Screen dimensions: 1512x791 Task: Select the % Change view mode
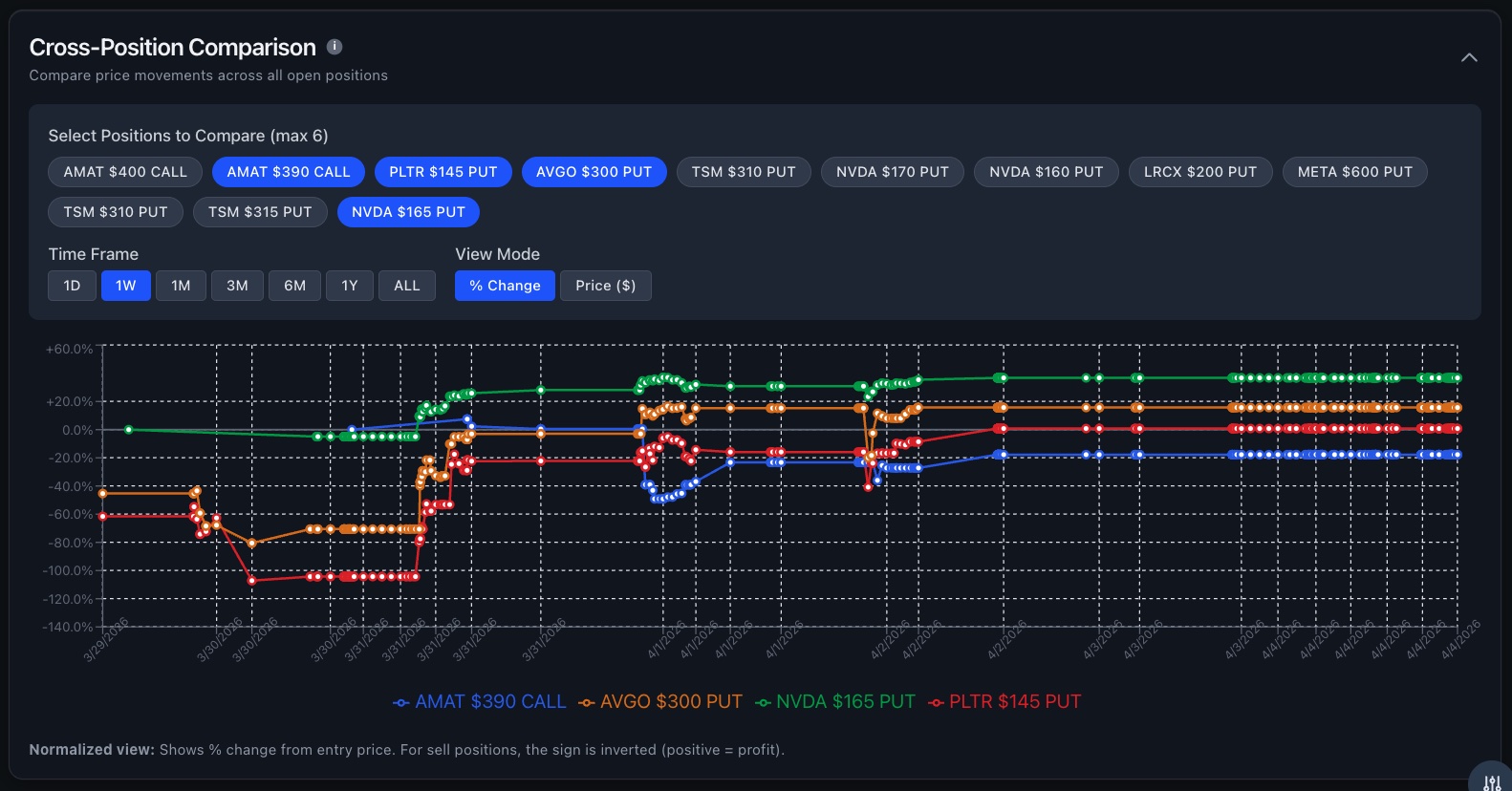(505, 286)
